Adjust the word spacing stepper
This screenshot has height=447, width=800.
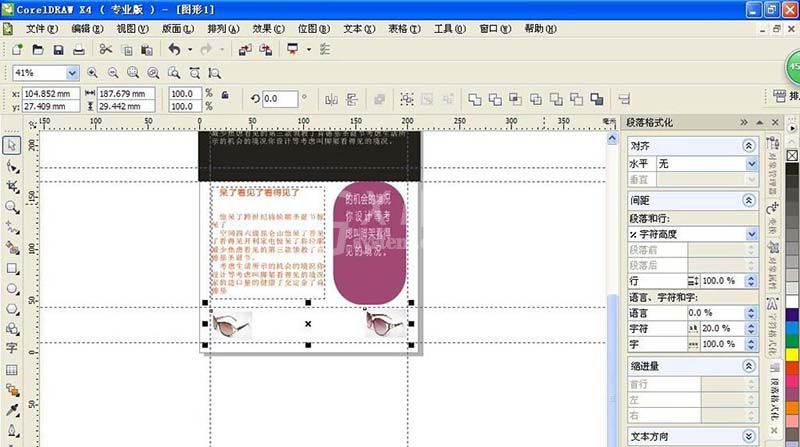[x=751, y=344]
